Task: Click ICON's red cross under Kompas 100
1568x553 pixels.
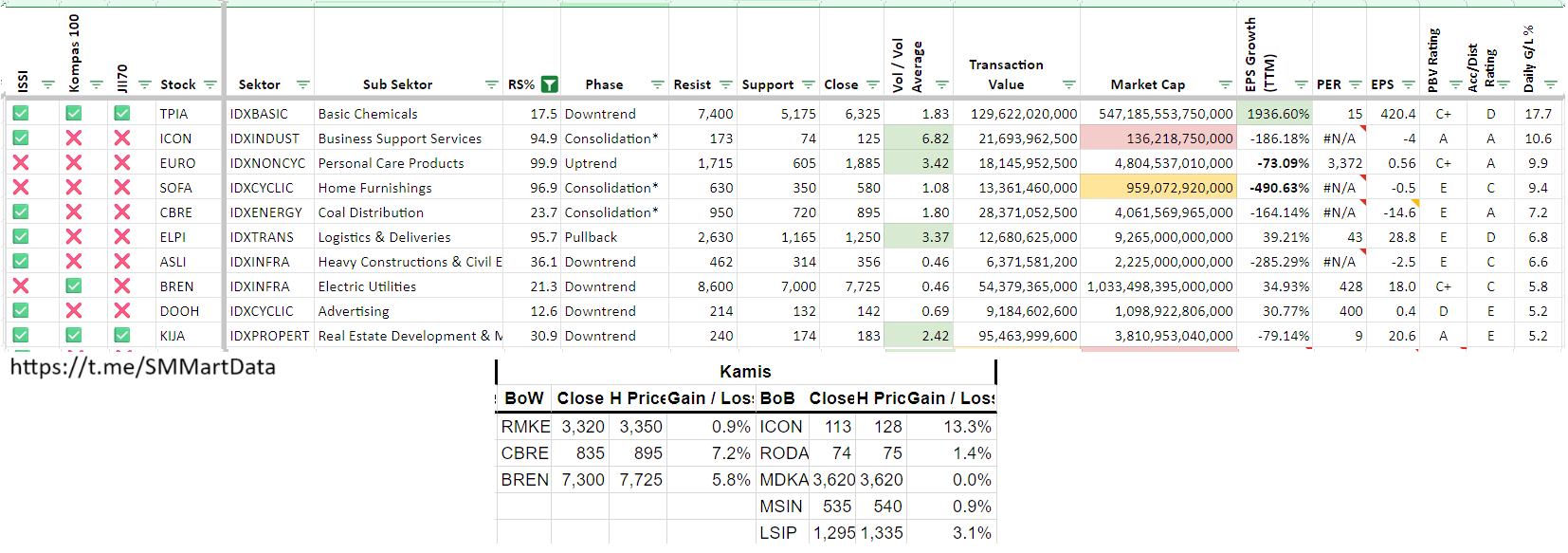Action: pyautogui.click(x=73, y=138)
